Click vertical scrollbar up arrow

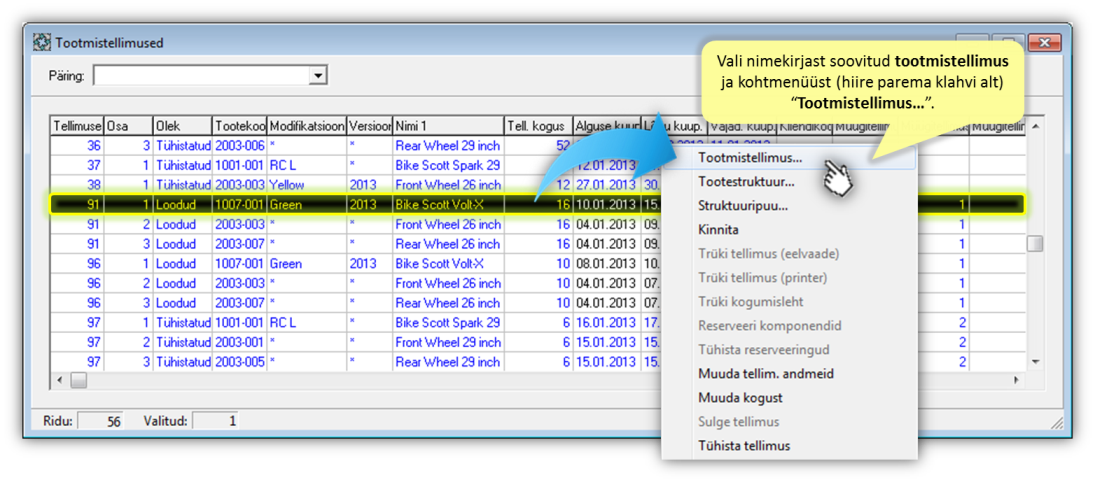[1035, 126]
